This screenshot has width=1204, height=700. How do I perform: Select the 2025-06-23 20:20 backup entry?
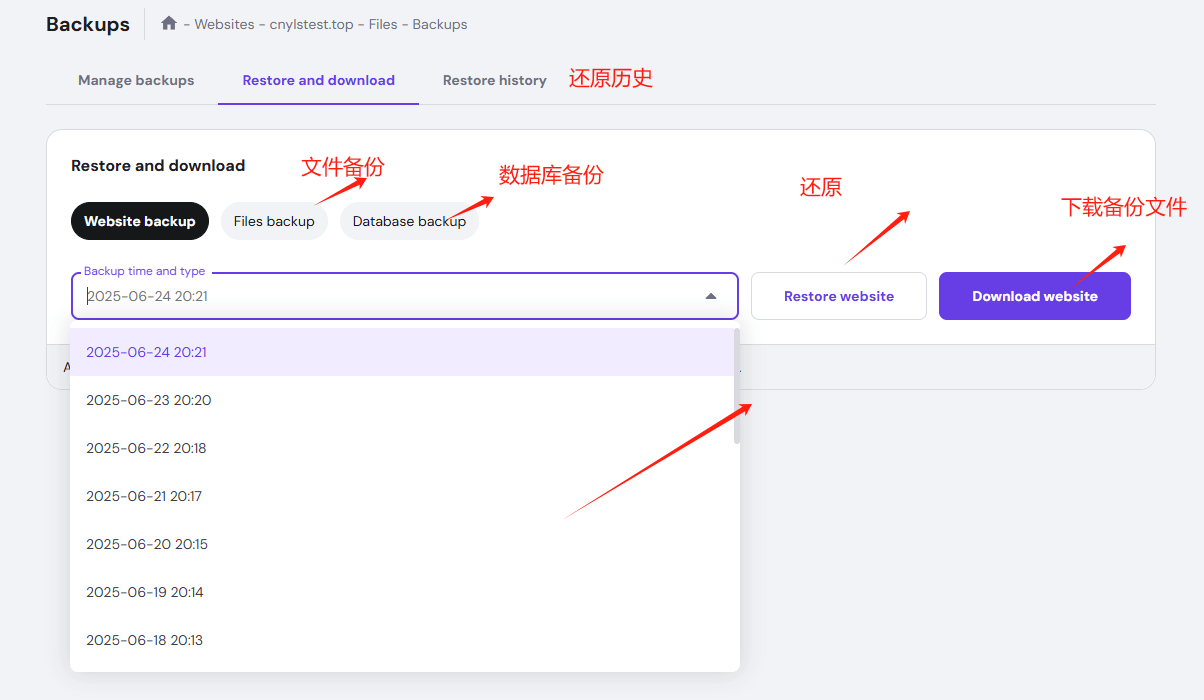148,400
